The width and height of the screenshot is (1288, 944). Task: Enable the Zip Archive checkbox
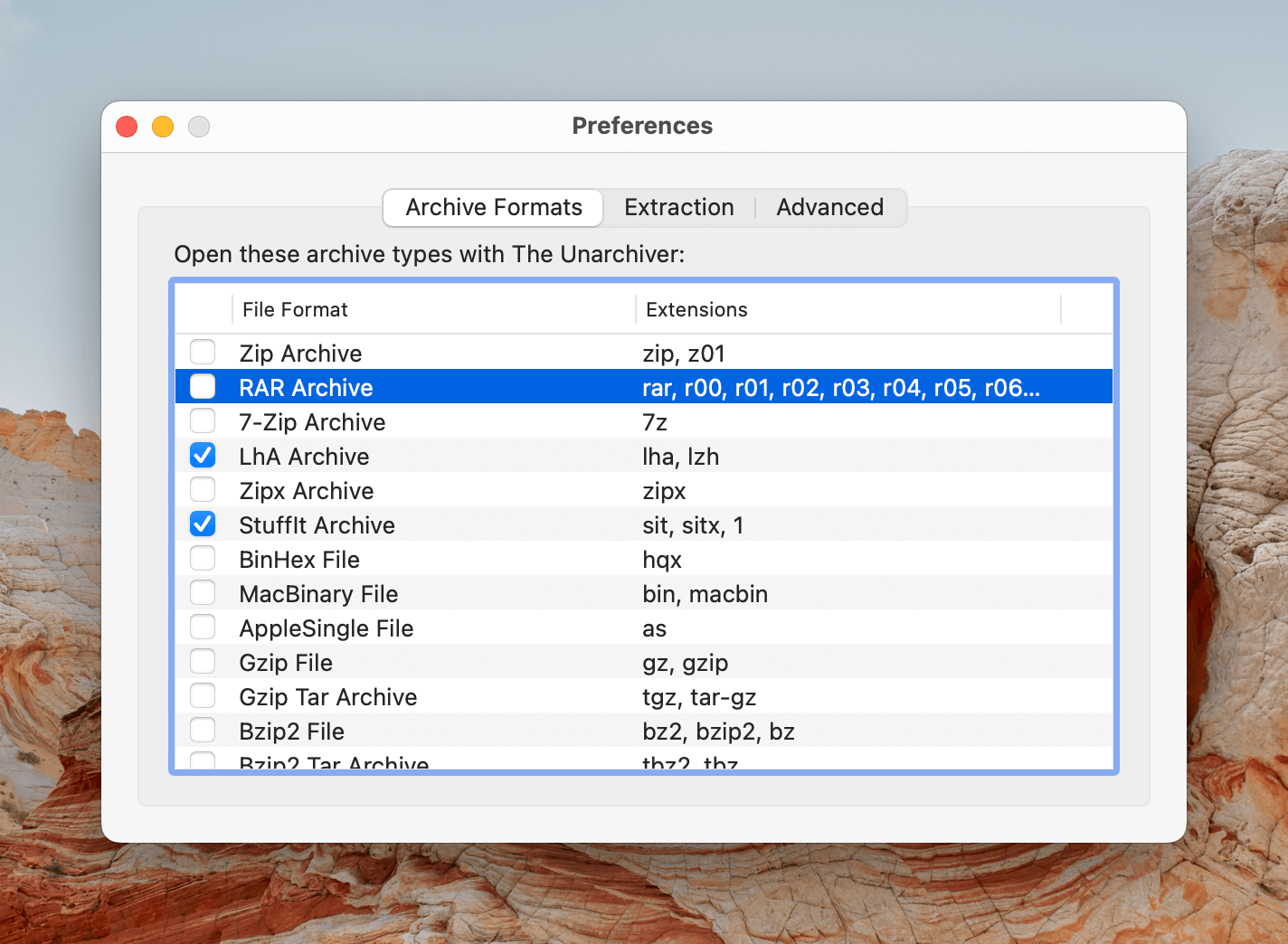203,352
